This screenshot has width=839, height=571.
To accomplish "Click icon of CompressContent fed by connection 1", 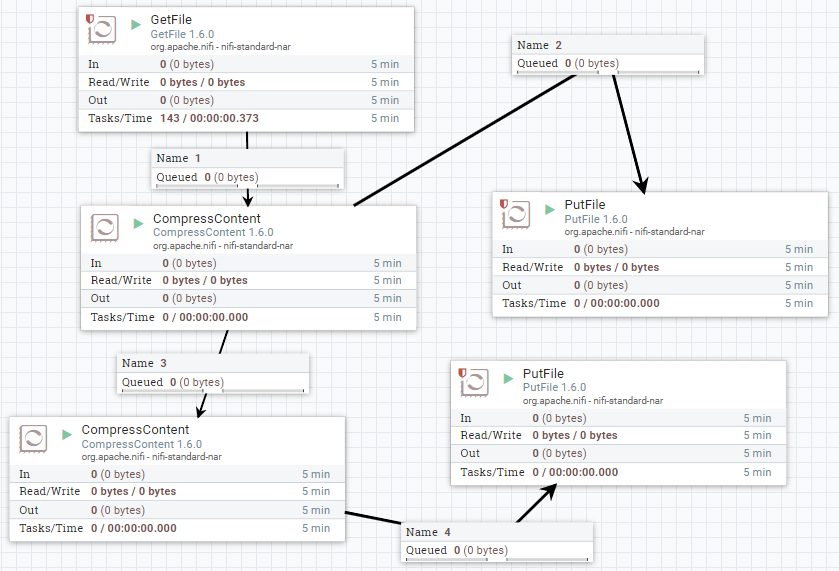I will [104, 227].
